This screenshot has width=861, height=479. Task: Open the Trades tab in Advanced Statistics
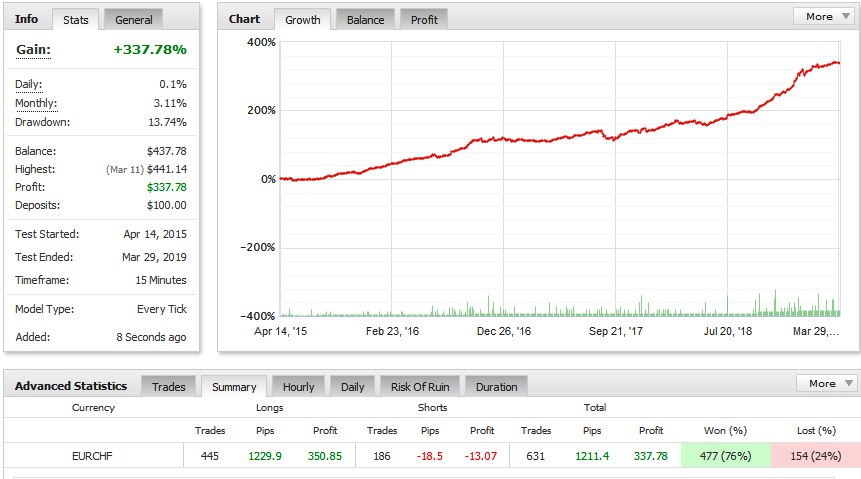[x=169, y=387]
